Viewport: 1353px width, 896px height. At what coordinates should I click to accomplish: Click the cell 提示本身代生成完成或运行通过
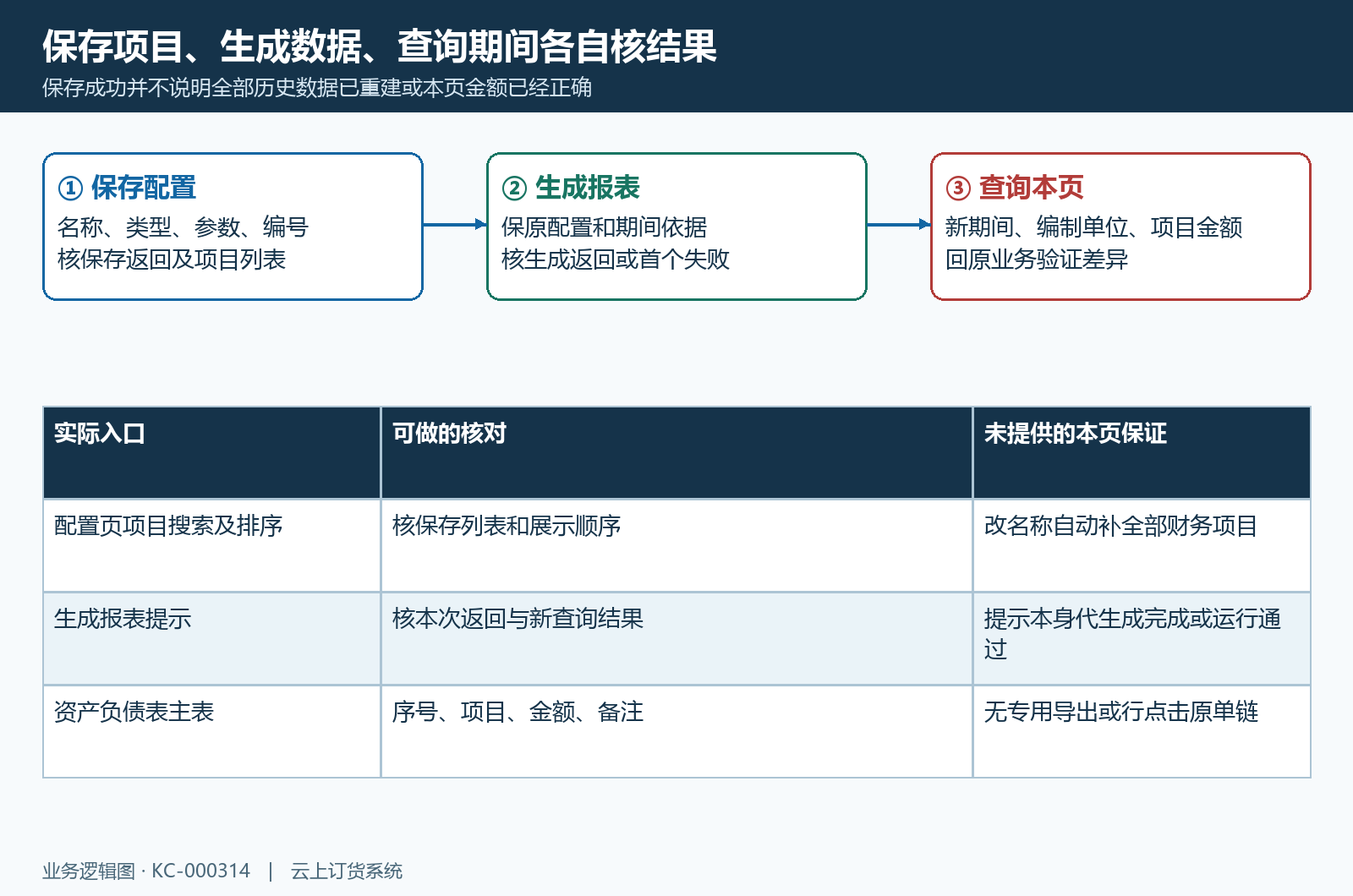coord(1142,639)
